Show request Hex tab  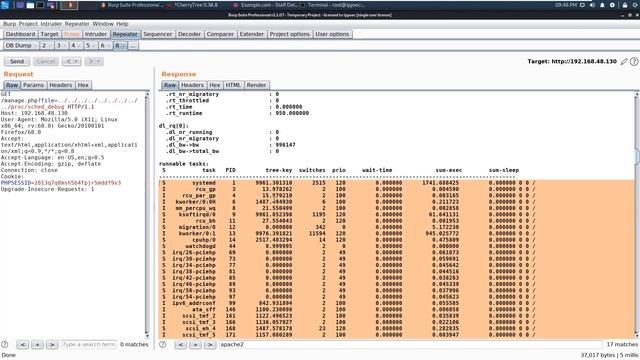point(83,85)
